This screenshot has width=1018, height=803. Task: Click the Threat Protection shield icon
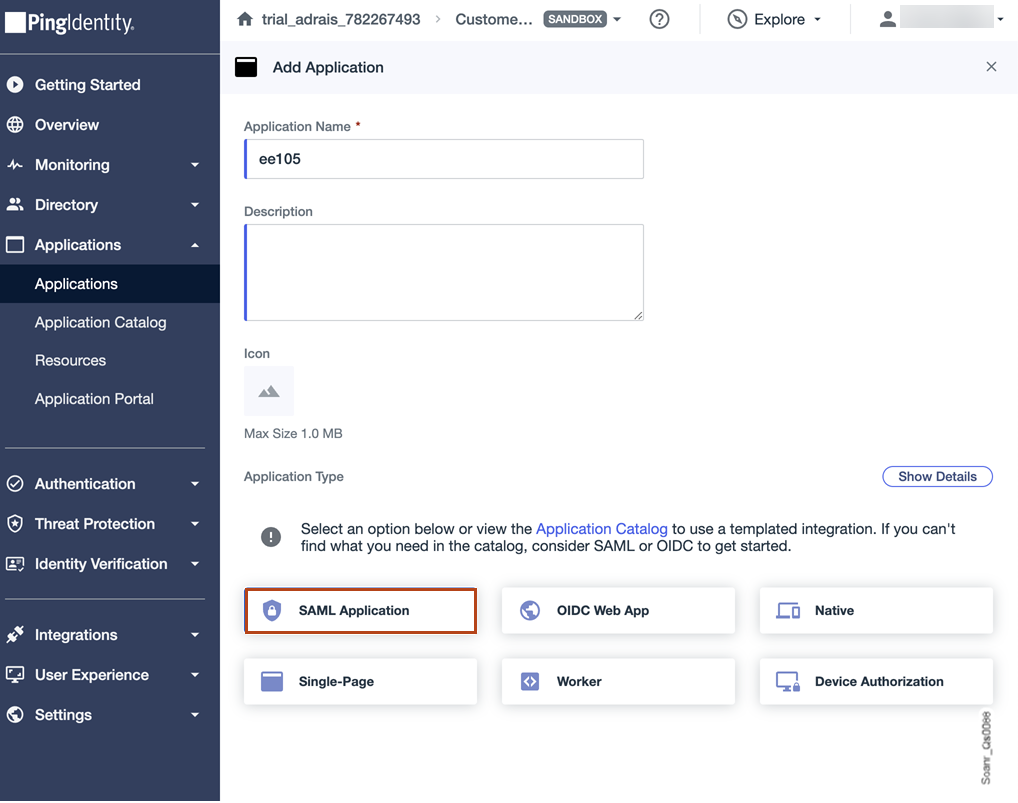16,523
